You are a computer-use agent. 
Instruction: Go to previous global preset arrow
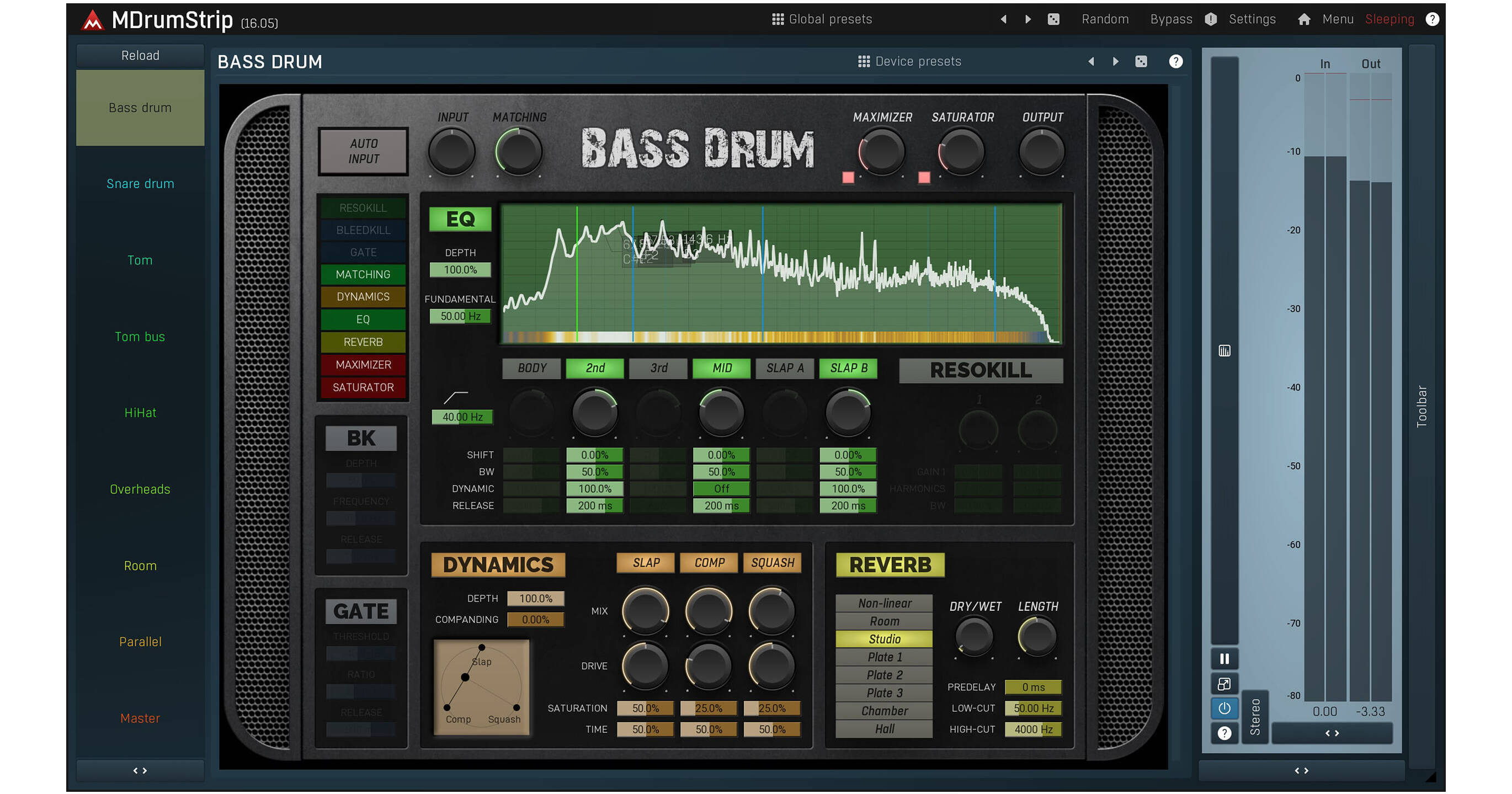coord(1003,19)
